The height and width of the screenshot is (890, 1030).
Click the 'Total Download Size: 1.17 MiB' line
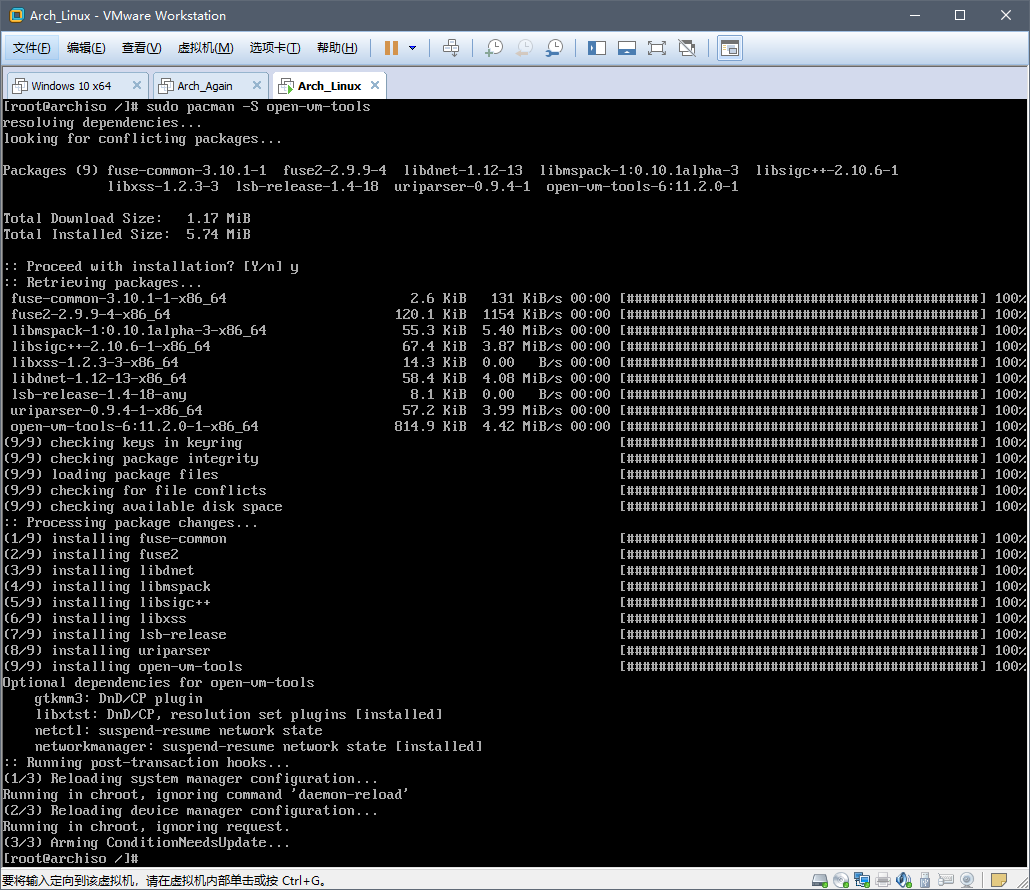click(x=127, y=218)
